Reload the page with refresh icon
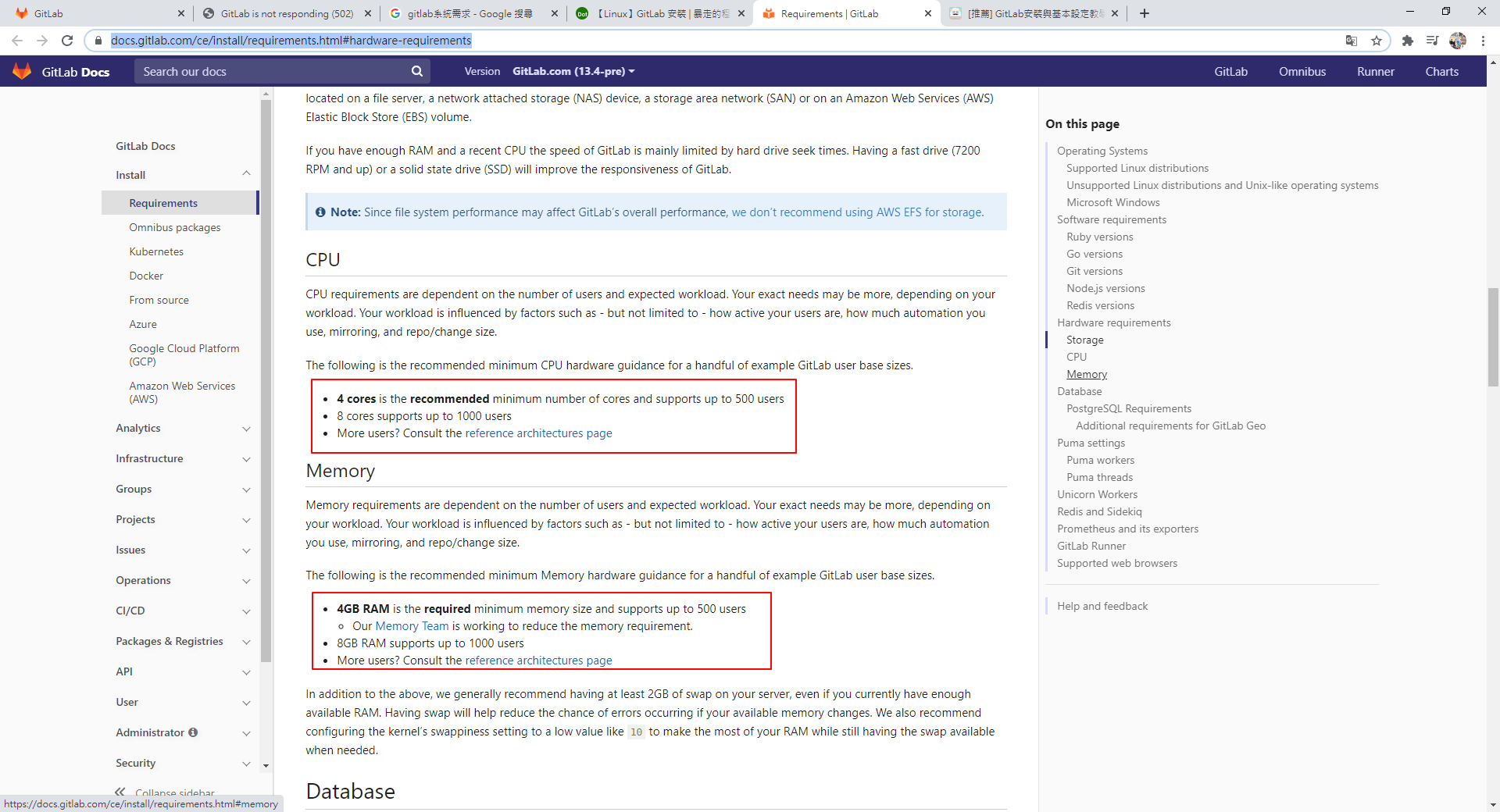Screen dimensions: 1500x812 (67, 41)
